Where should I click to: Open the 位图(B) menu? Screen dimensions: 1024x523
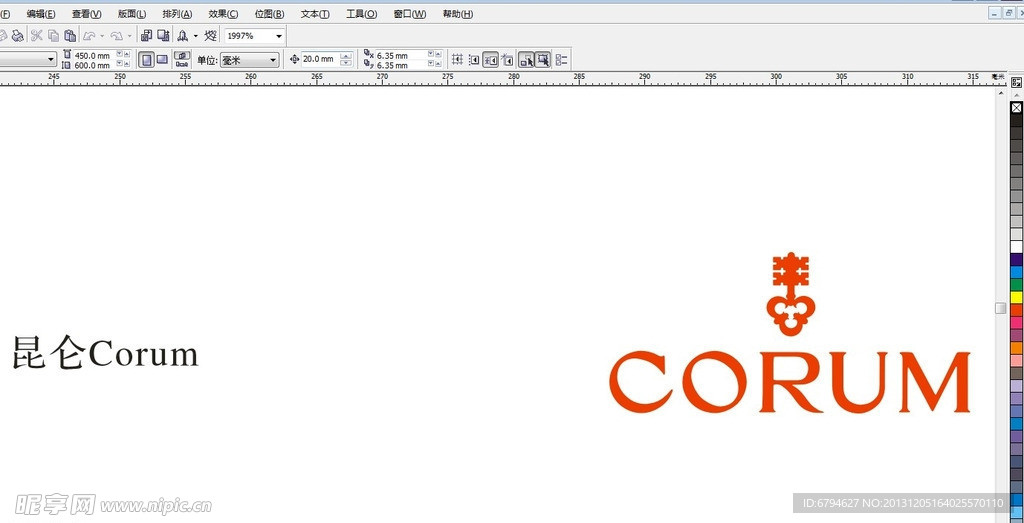click(270, 14)
